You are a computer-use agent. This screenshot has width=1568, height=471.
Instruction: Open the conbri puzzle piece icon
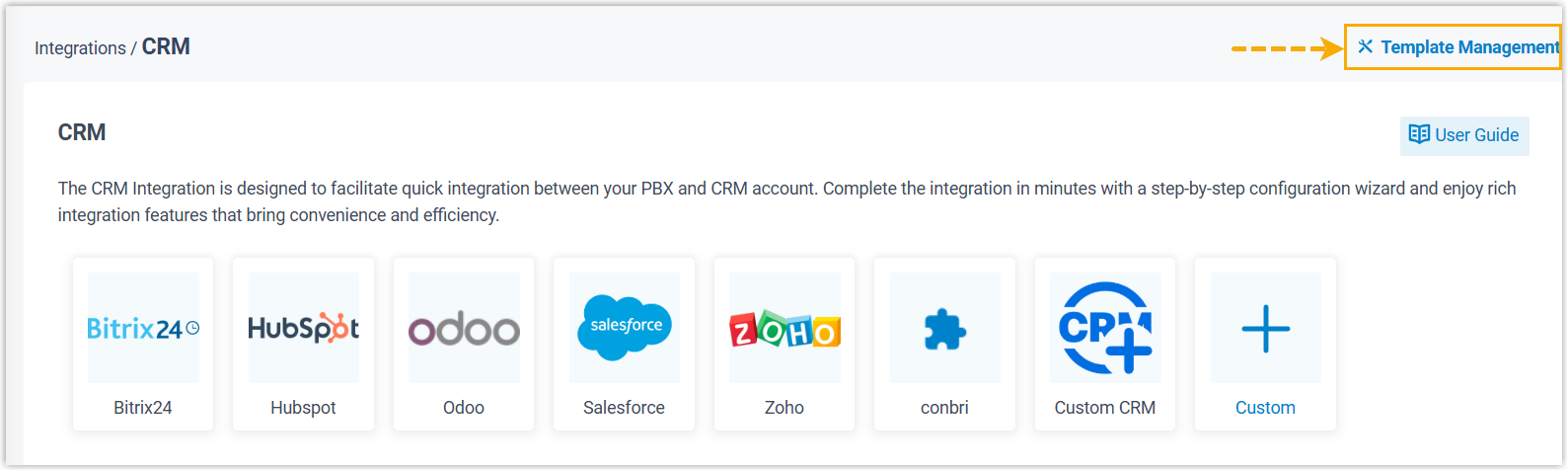coord(945,328)
